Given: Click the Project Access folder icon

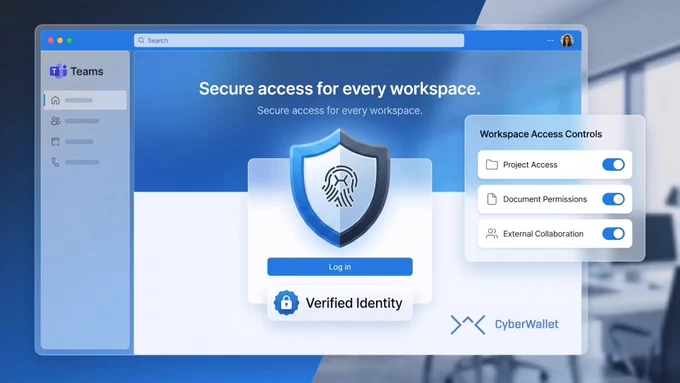Looking at the screenshot, I should pyautogui.click(x=492, y=165).
